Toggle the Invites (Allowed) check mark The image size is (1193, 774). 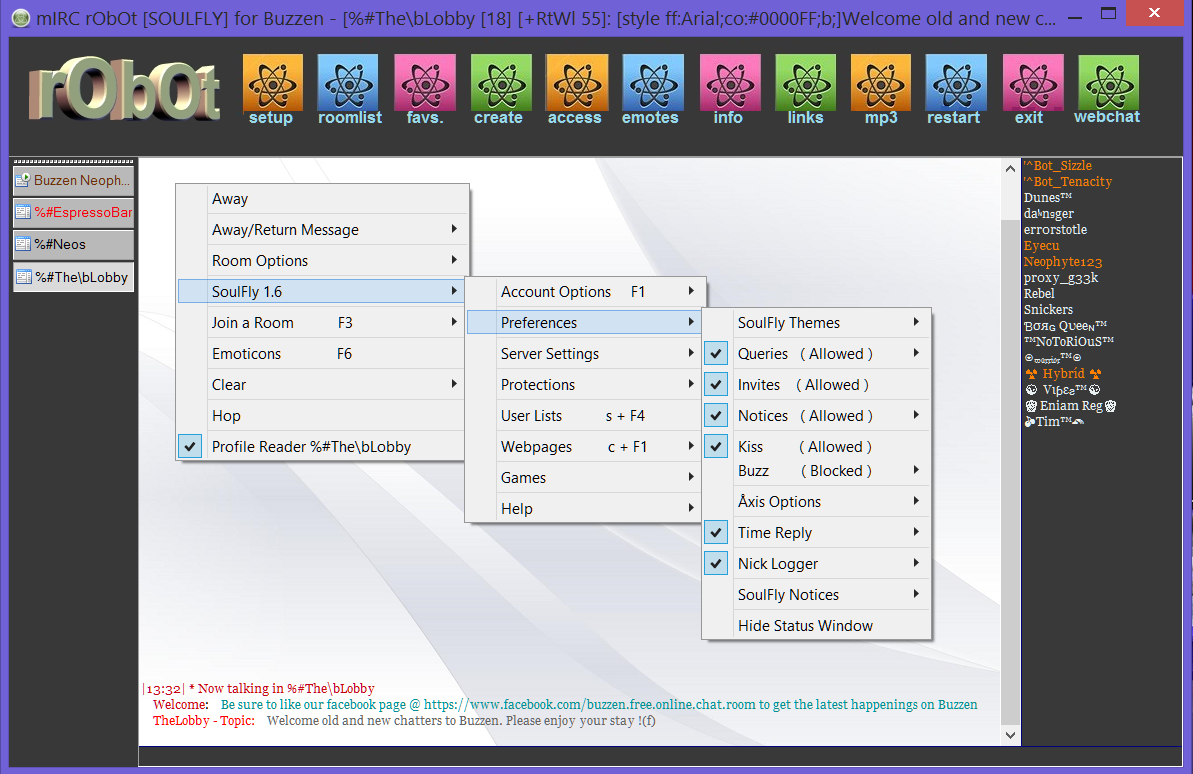coord(716,385)
